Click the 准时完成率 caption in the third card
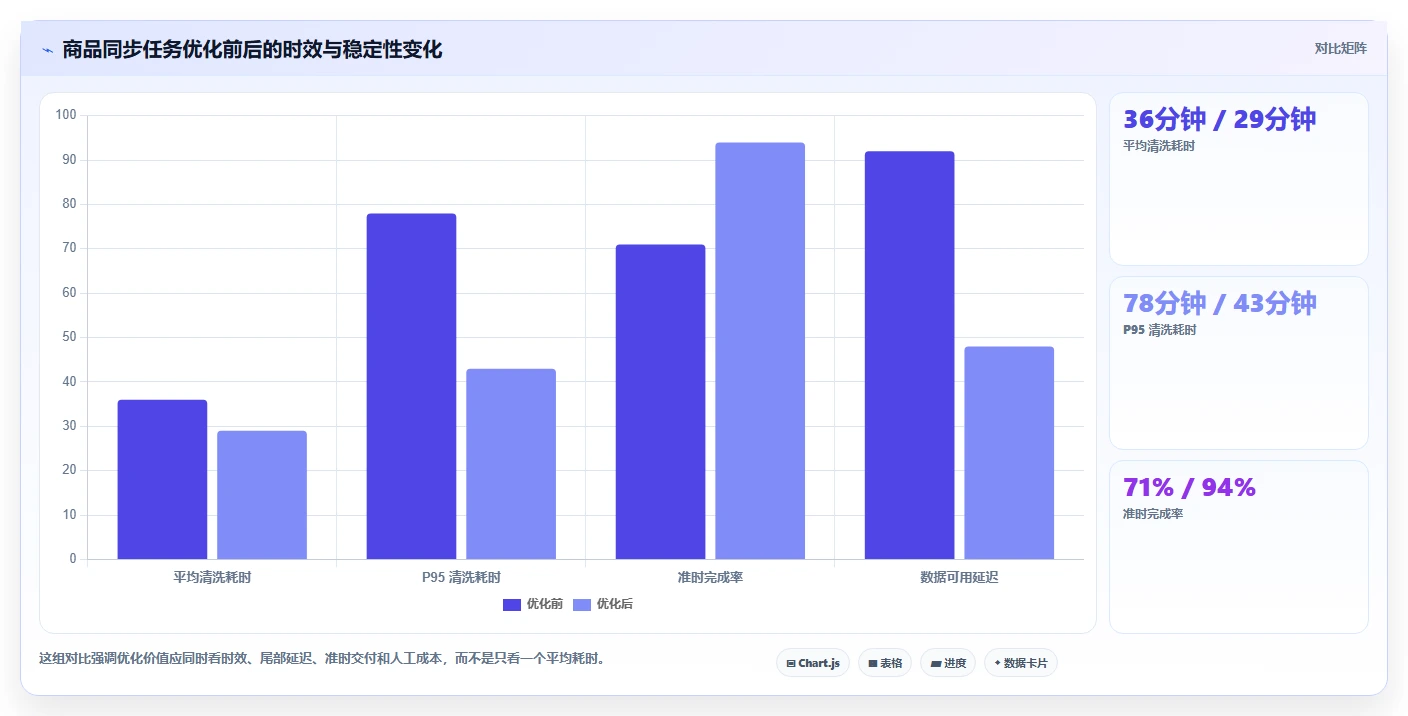This screenshot has width=1408, height=716. 1153,514
